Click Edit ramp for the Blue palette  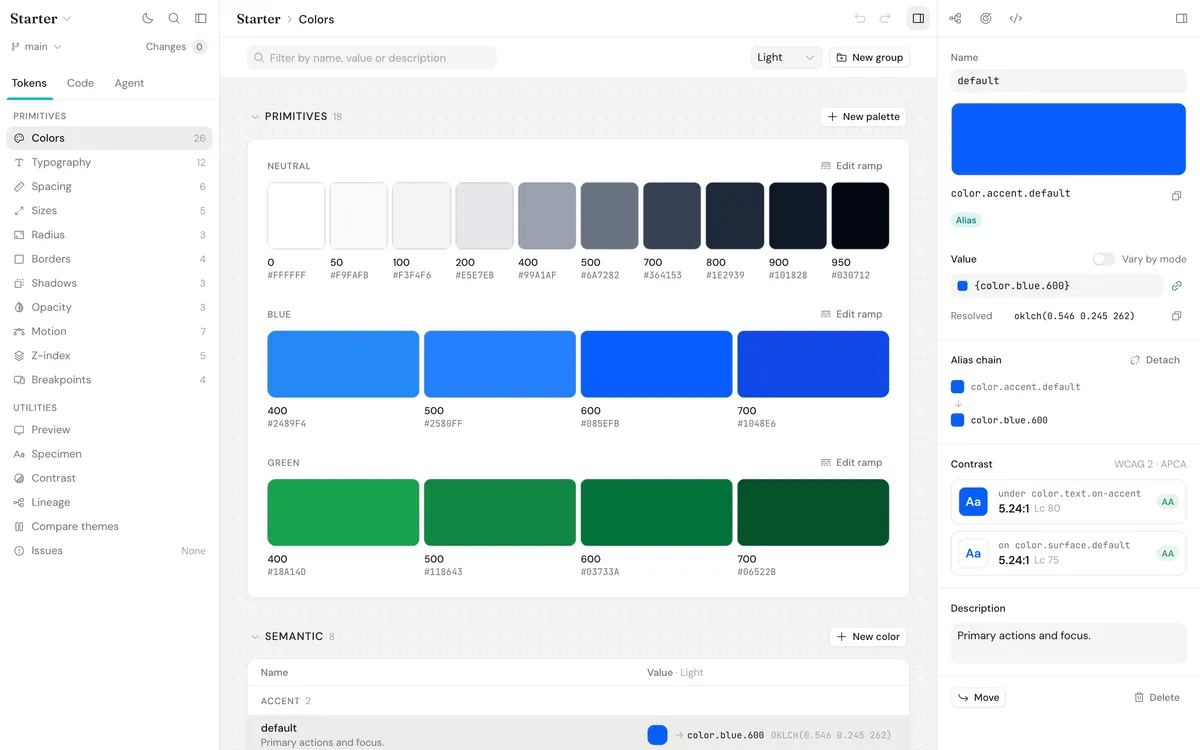tap(851, 314)
